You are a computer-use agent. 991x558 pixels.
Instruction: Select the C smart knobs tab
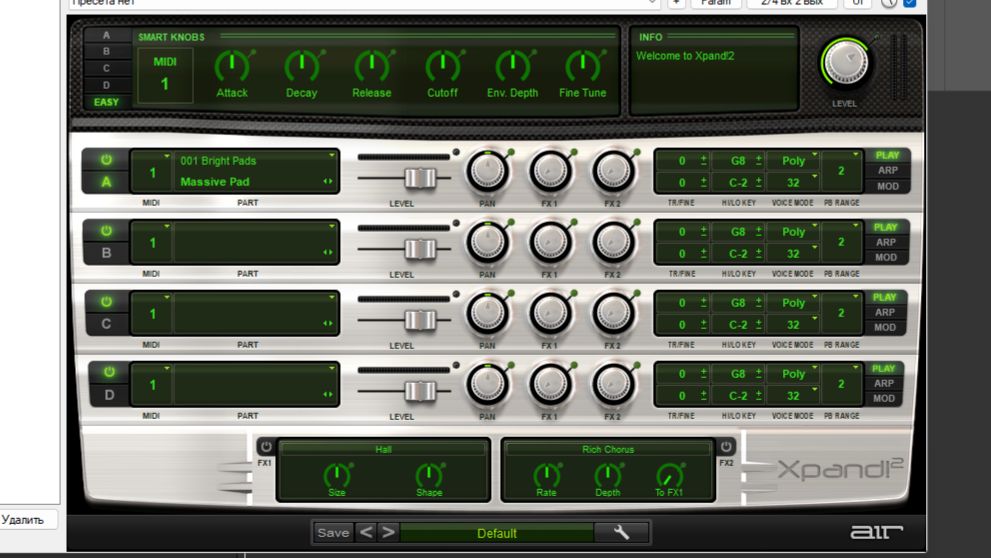click(106, 68)
